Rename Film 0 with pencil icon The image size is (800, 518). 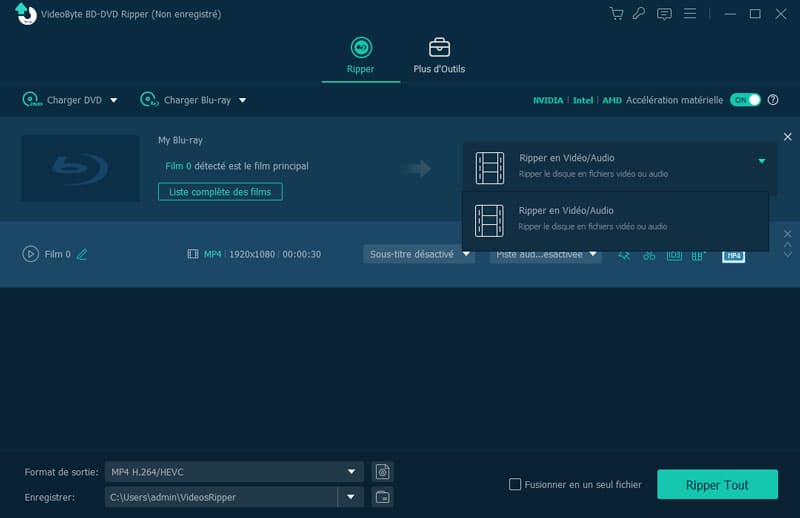click(x=82, y=254)
